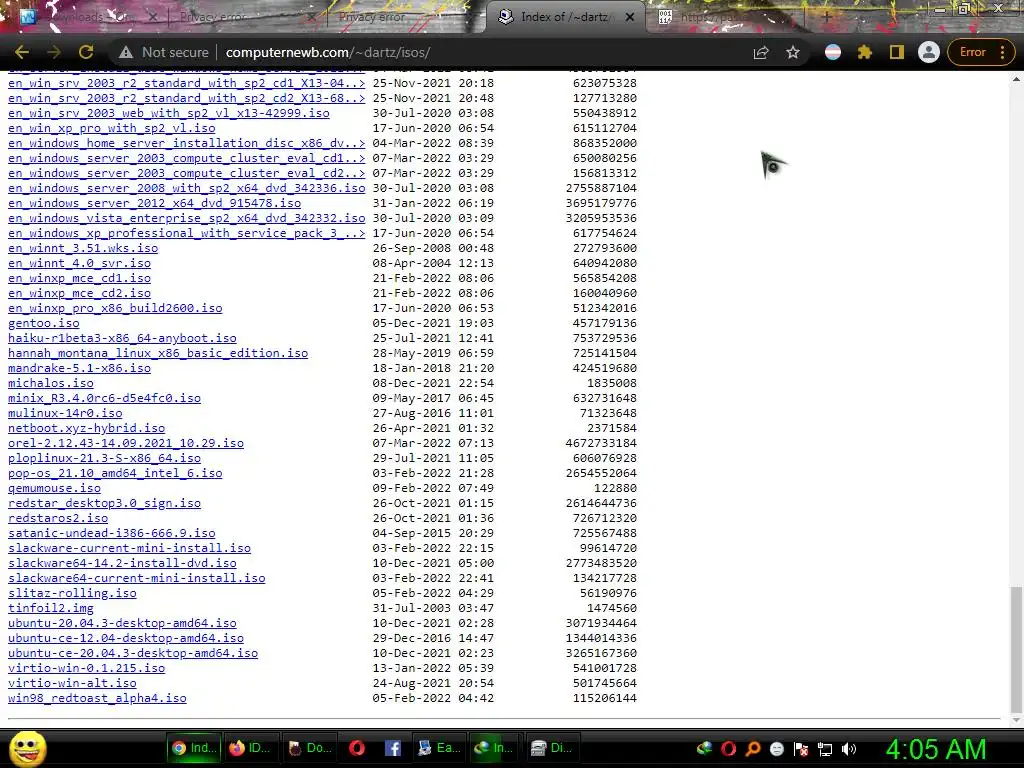
Task: Open the Extensions puzzle piece menu
Action: click(x=865, y=52)
